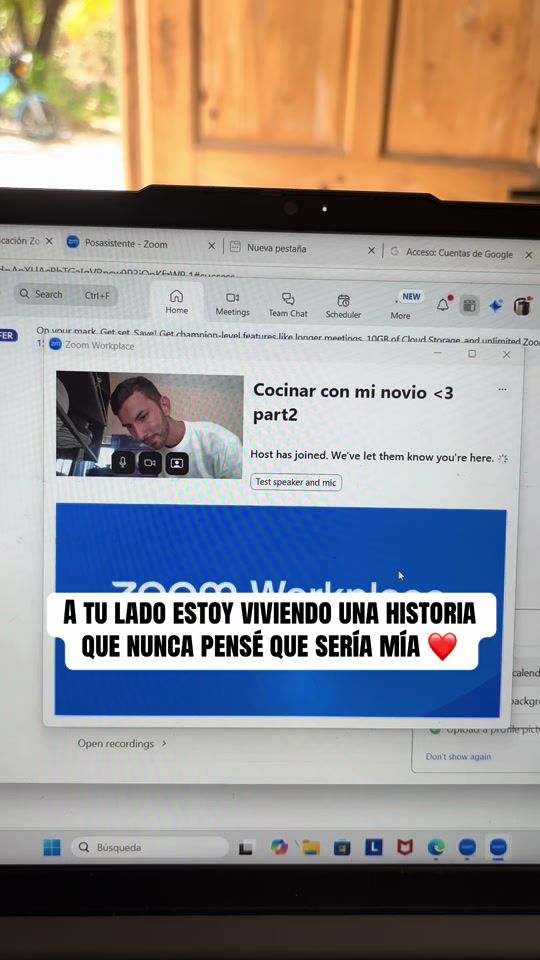Toggle the camera in video preview
This screenshot has height=960, width=540.
coord(149,463)
